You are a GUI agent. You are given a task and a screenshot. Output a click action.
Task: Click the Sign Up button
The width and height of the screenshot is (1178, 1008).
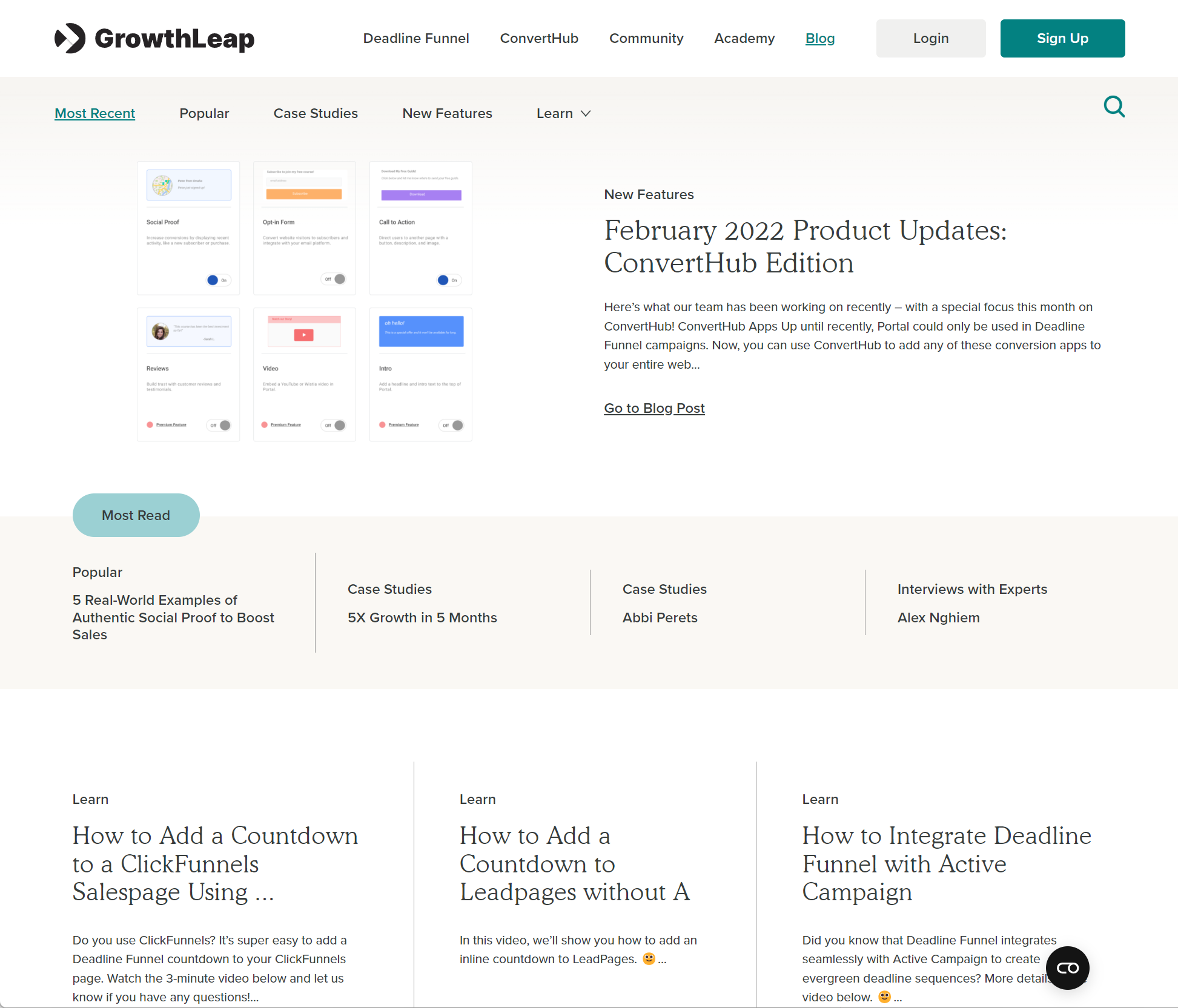point(1062,38)
